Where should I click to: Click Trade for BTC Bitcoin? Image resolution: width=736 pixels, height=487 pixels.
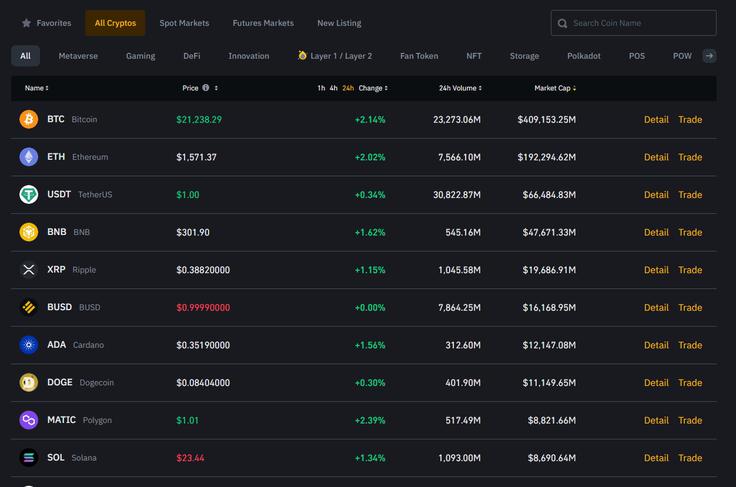click(x=690, y=120)
